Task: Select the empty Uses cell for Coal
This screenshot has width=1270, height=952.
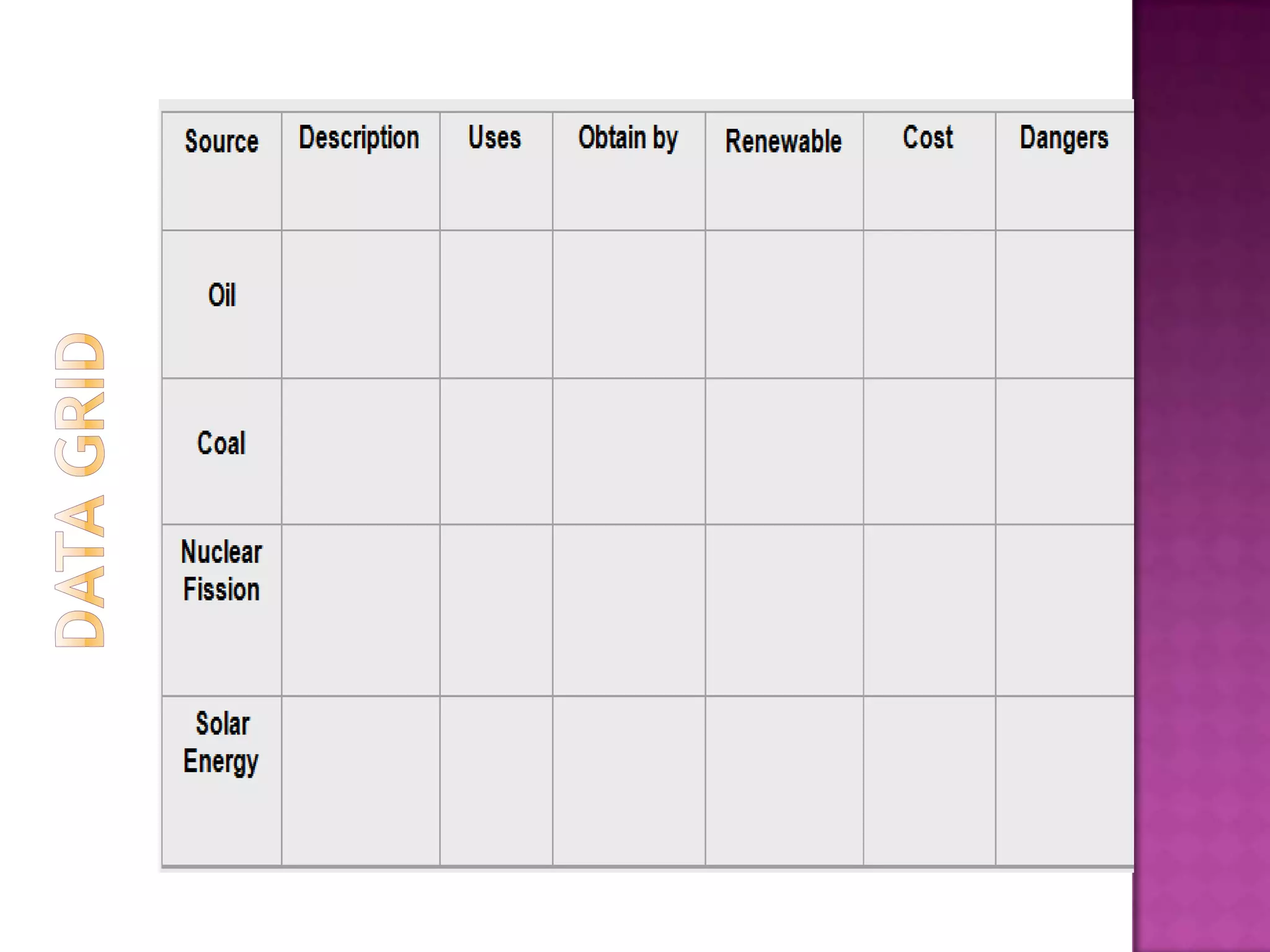Action: 496,451
